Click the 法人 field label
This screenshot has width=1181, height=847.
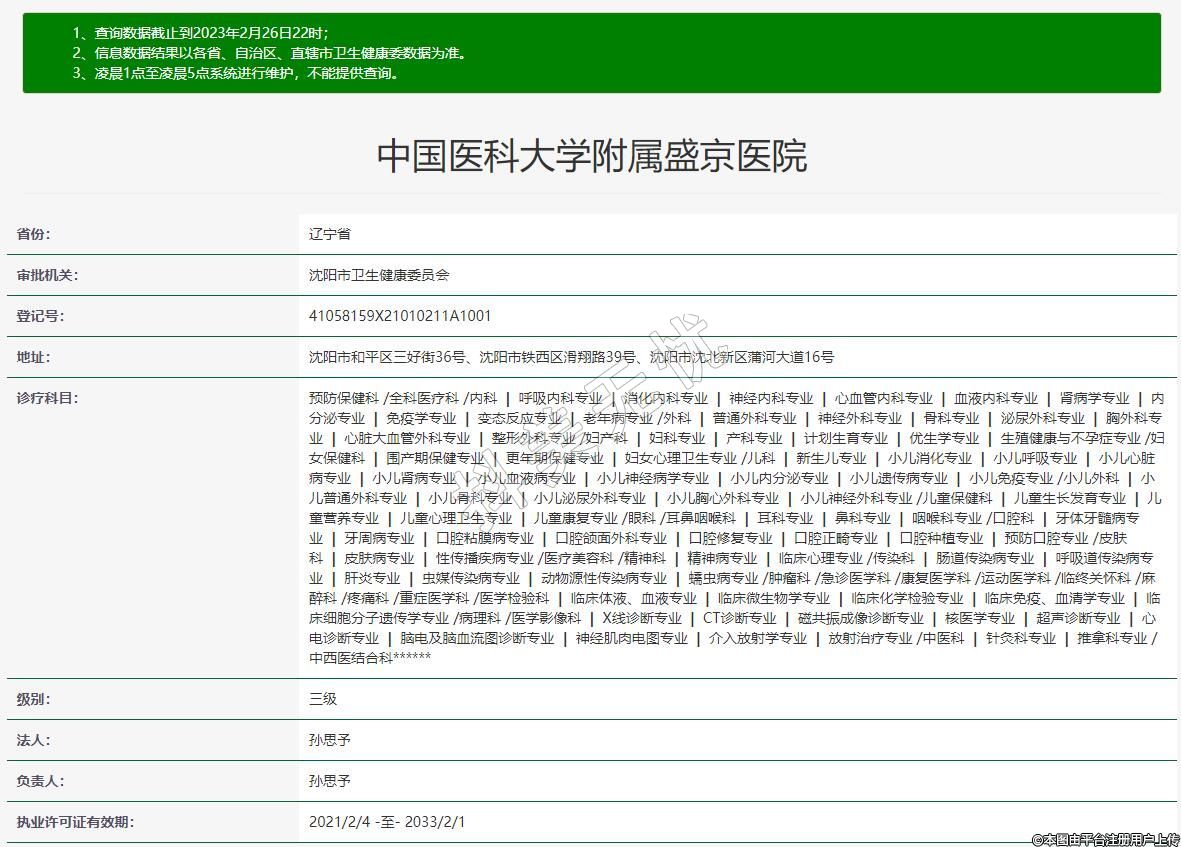(x=33, y=740)
